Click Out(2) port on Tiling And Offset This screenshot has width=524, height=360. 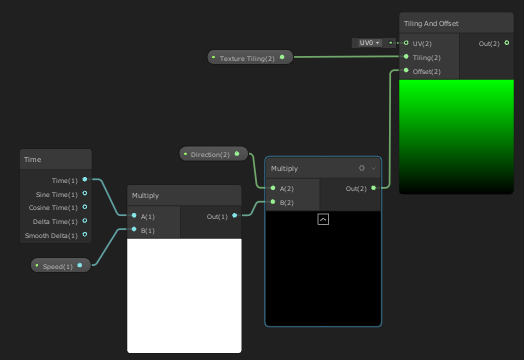pyautogui.click(x=507, y=43)
